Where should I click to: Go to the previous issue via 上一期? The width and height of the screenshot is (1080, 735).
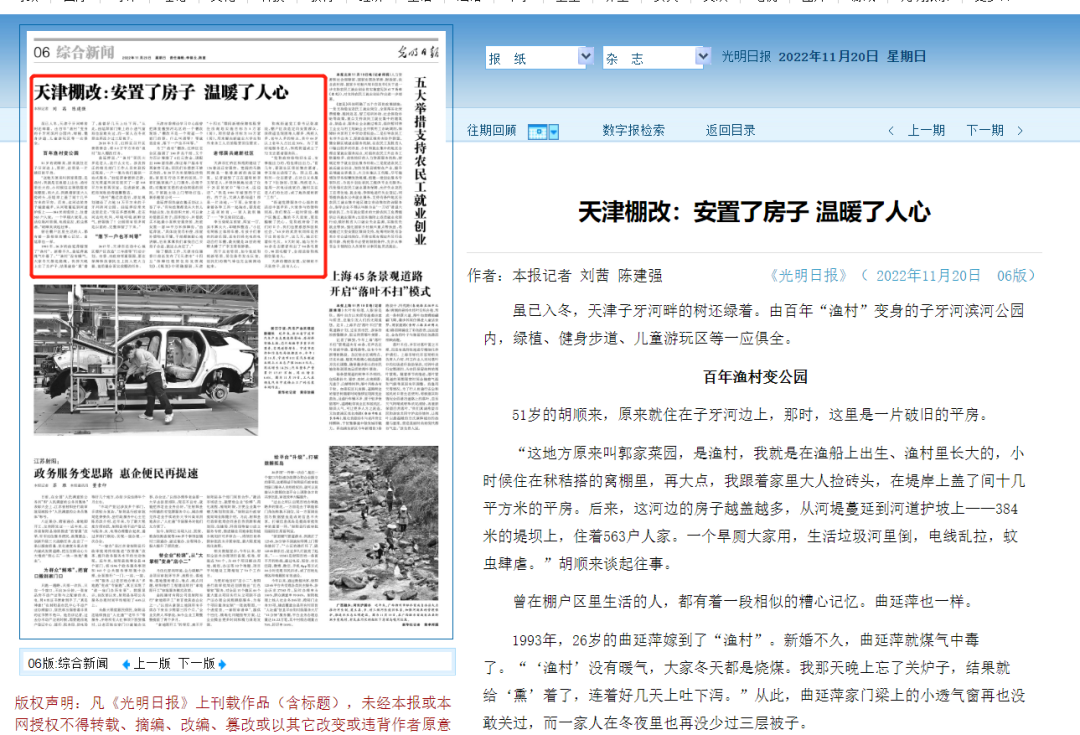[x=926, y=131]
